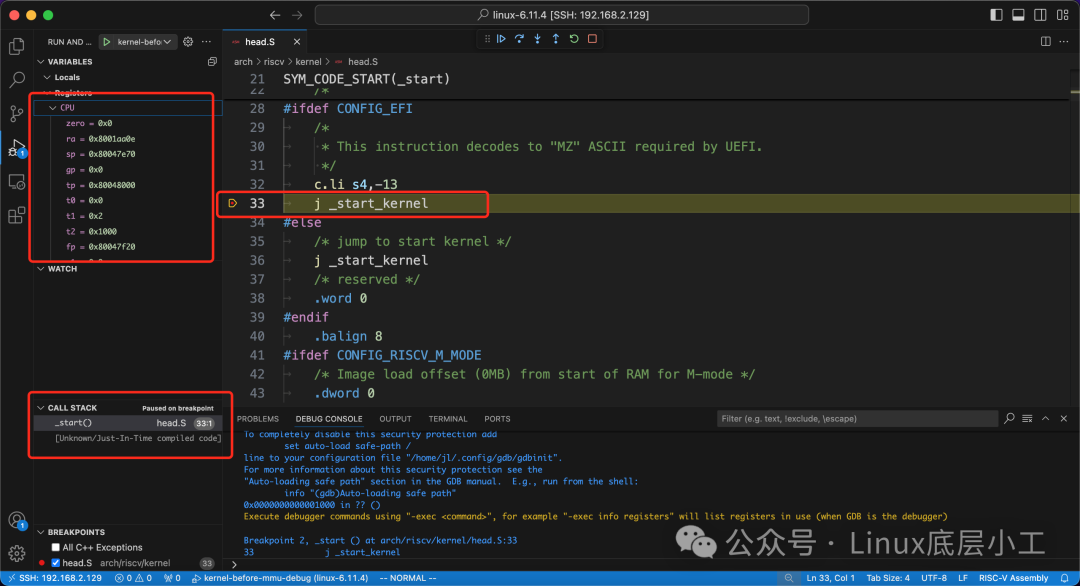Viewport: 1080px width, 586px height.
Task: Switch to the TERMINAL panel tab
Action: click(x=448, y=419)
